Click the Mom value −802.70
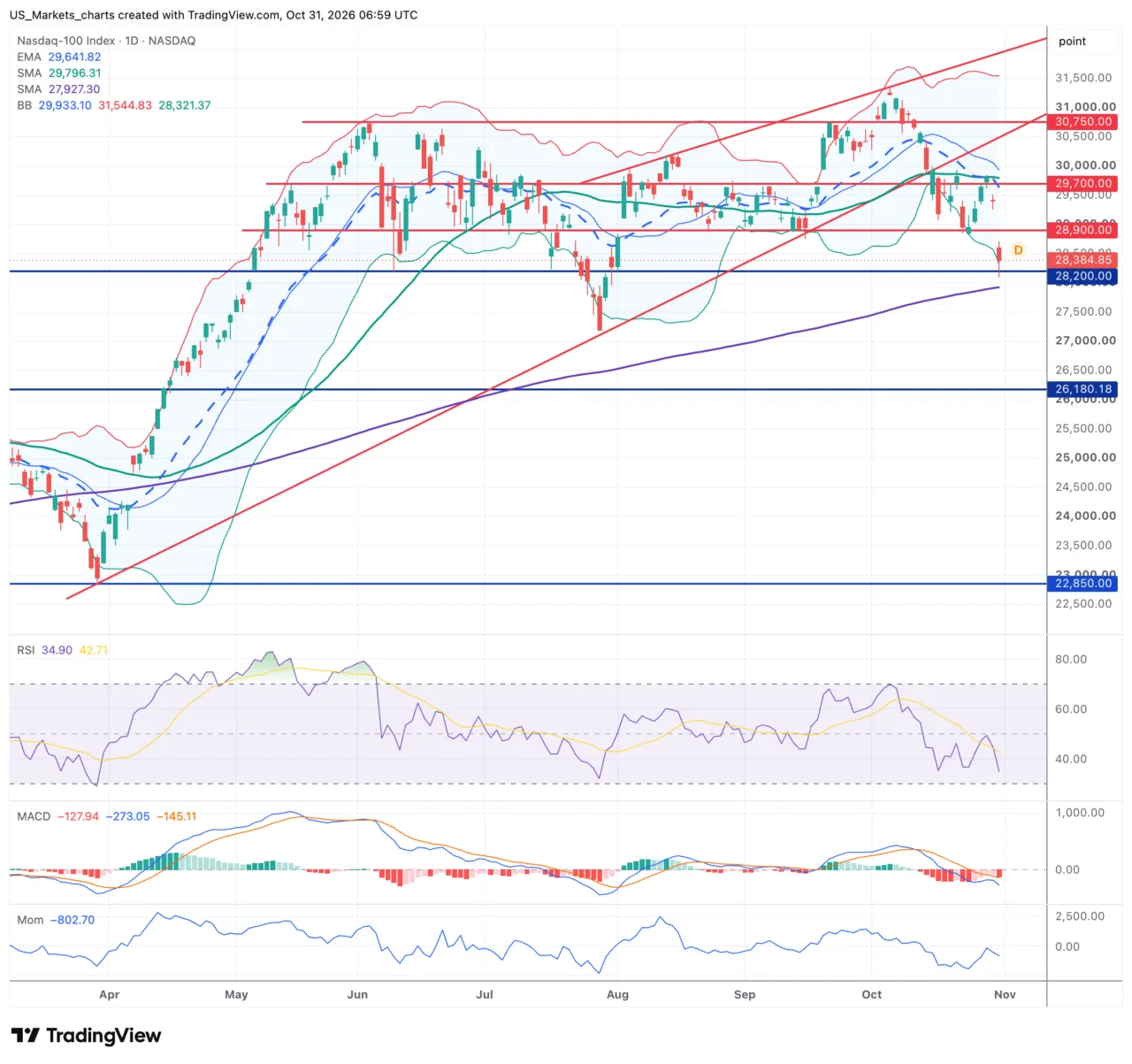Image resolution: width=1132 pixels, height=1064 pixels. pos(73,920)
